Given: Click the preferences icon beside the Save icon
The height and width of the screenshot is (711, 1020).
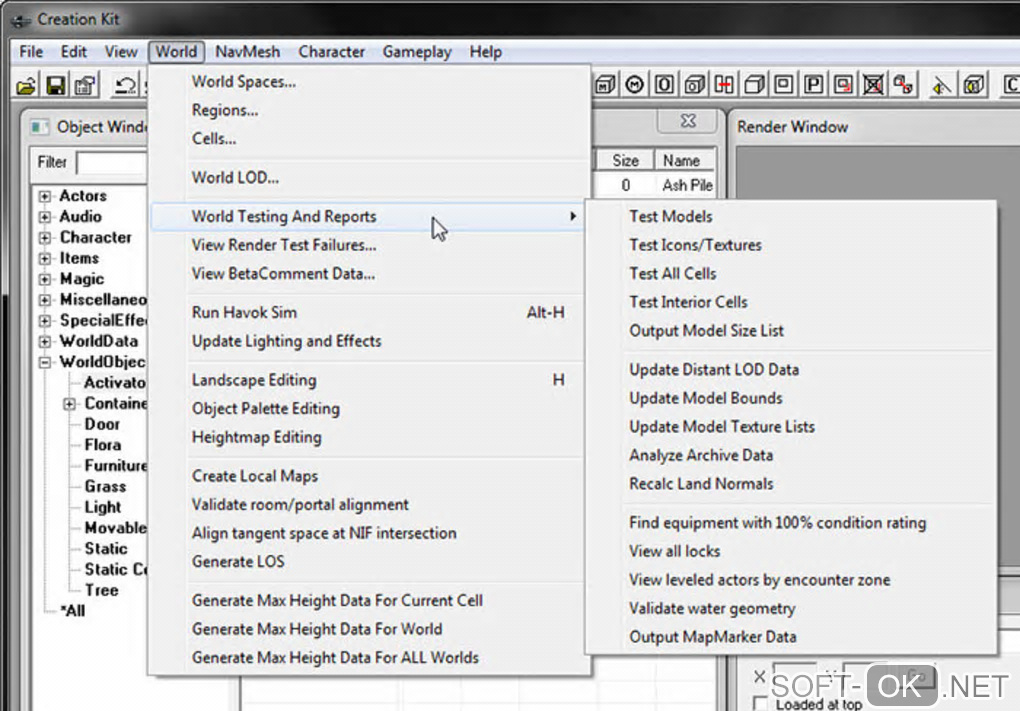Looking at the screenshot, I should [85, 85].
